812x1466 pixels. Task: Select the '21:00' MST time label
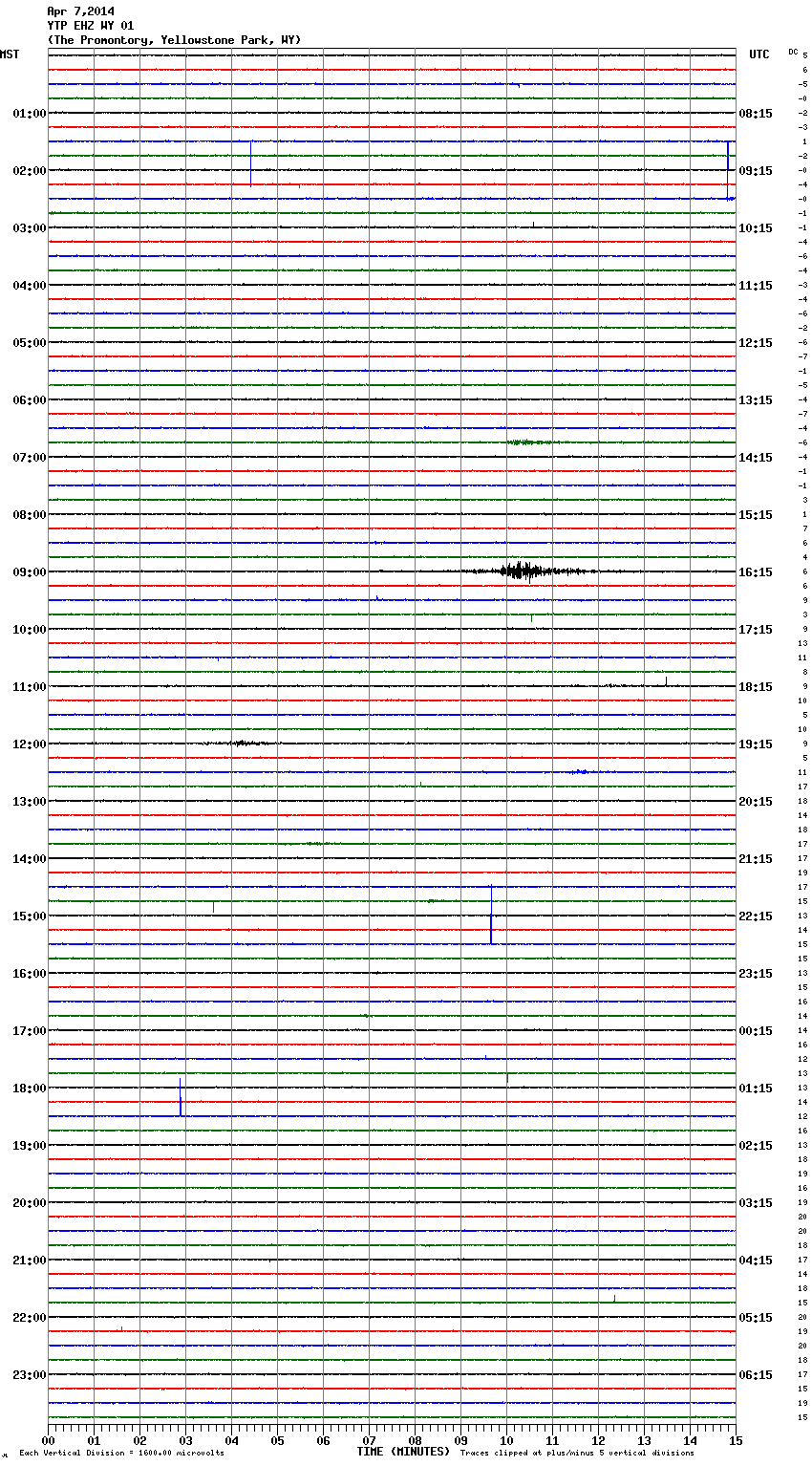(29, 1261)
